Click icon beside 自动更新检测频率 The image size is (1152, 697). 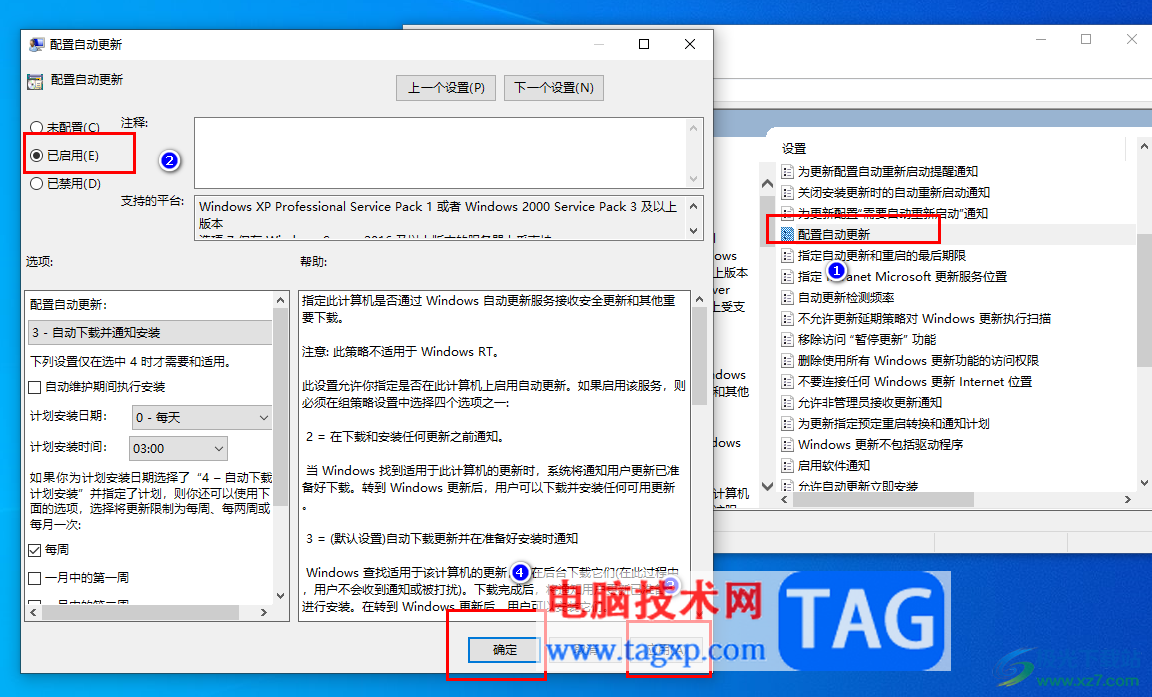coord(787,297)
